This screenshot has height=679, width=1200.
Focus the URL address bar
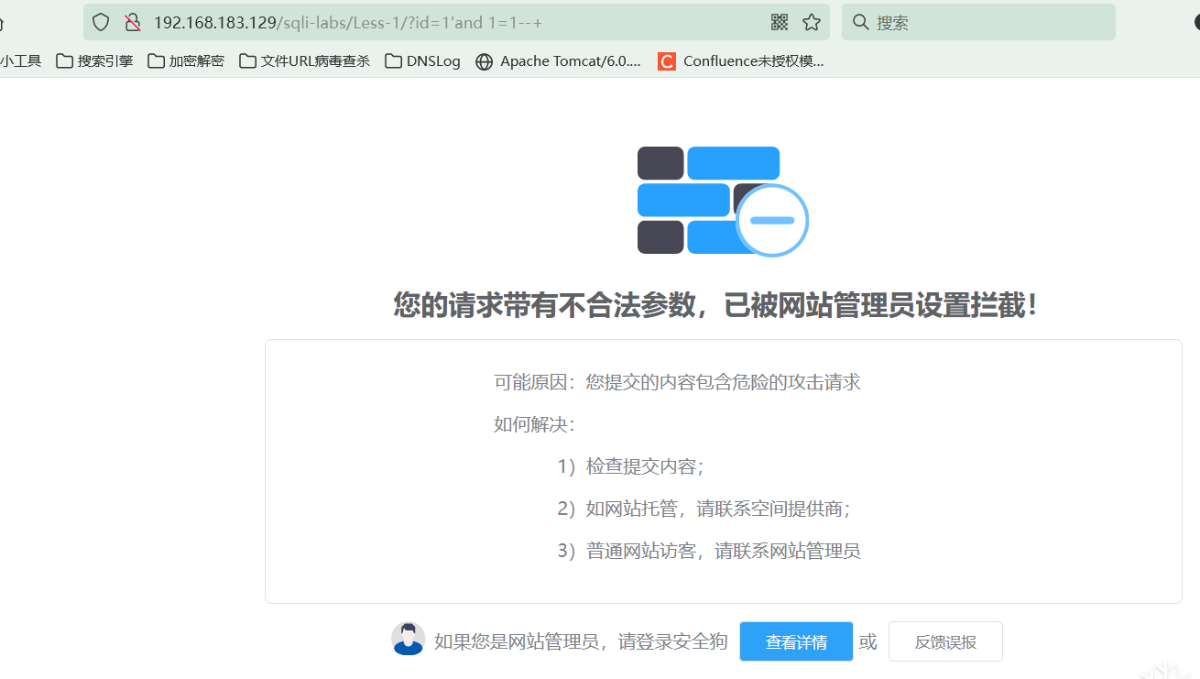point(458,22)
